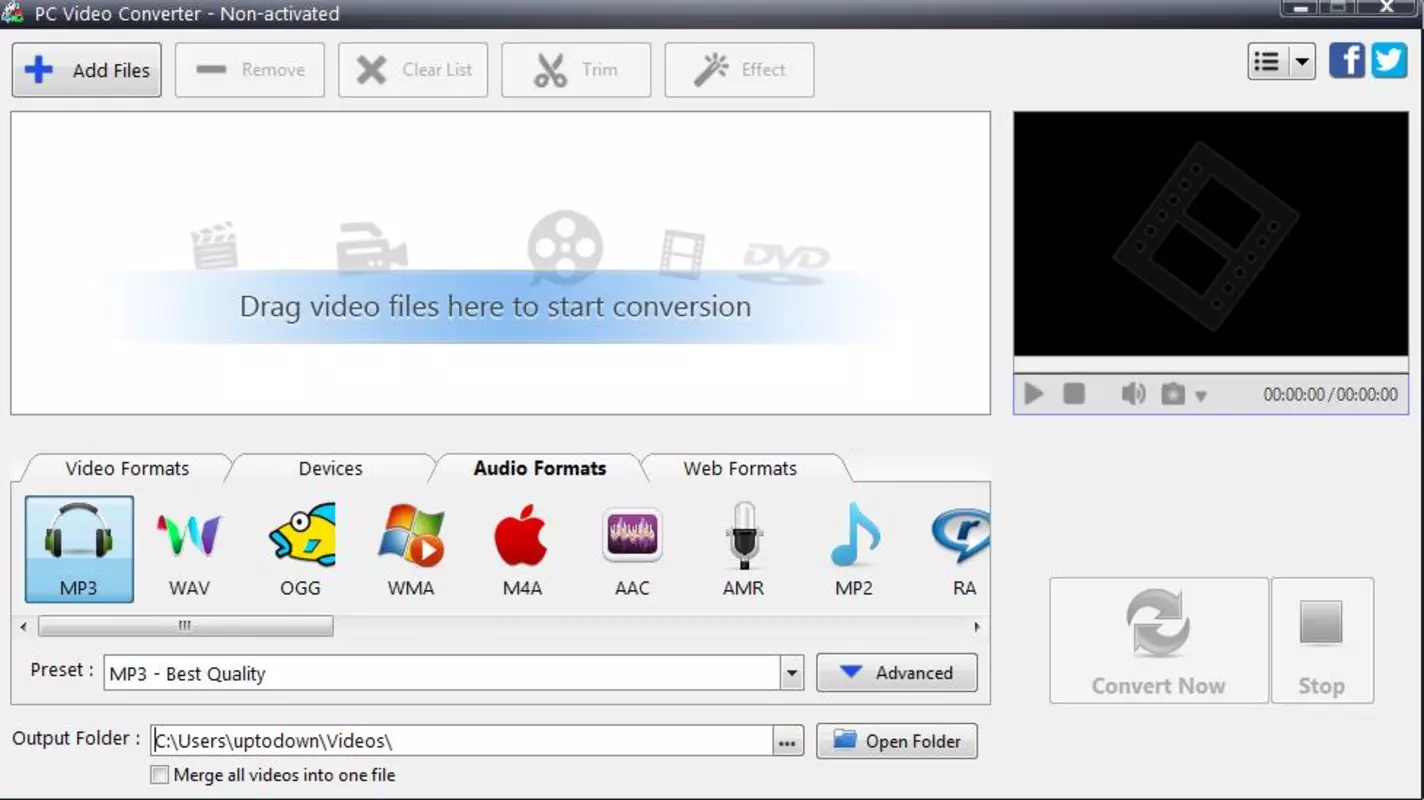
Task: Expand the list view dropdown arrow
Action: 1302,62
